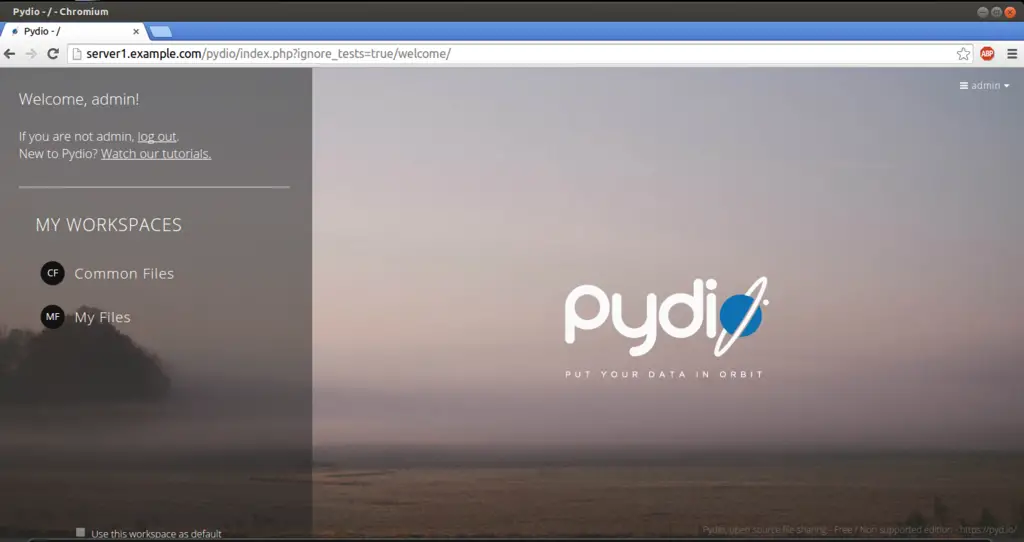Open a new browser tab
Viewport: 1024px width, 542px height.
(161, 31)
